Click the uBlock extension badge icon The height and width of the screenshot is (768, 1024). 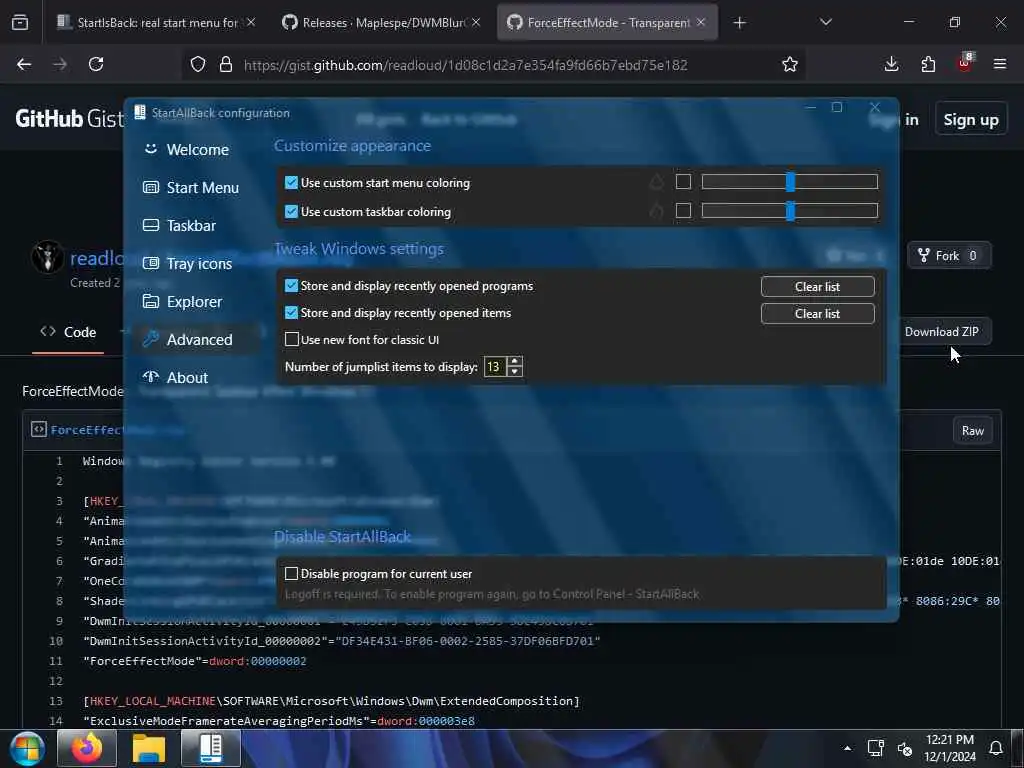pos(965,63)
